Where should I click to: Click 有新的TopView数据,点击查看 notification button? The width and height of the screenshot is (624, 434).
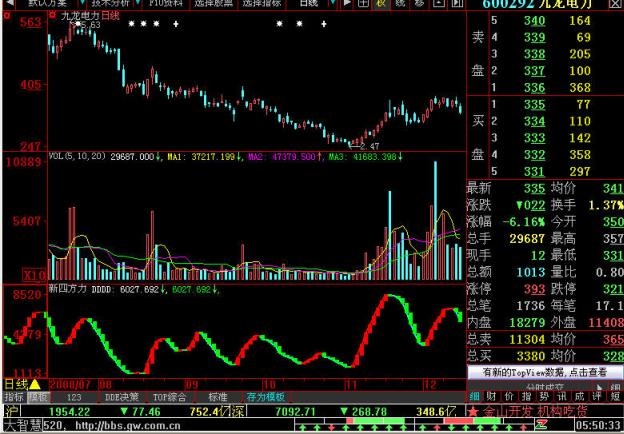(545, 372)
